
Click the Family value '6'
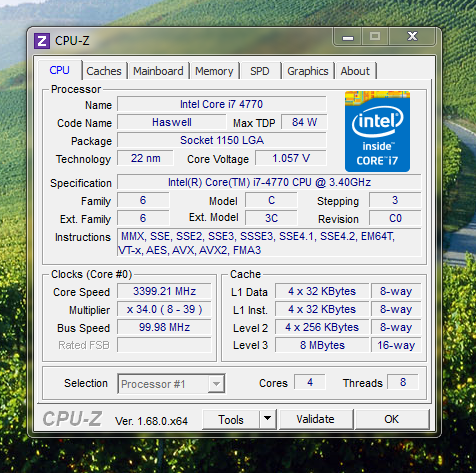pyautogui.click(x=143, y=200)
